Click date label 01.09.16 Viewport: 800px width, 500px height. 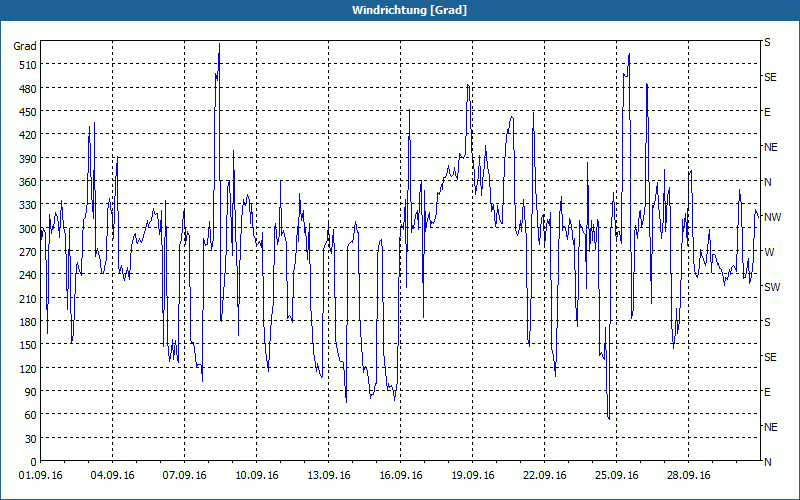pyautogui.click(x=40, y=476)
